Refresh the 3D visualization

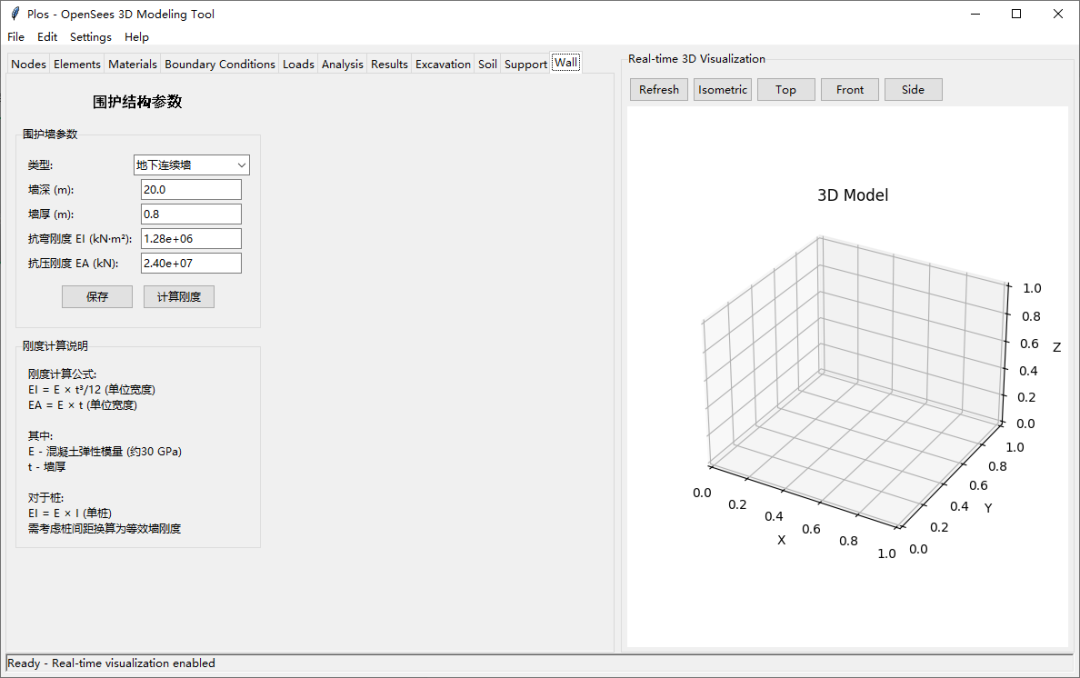pyautogui.click(x=658, y=90)
